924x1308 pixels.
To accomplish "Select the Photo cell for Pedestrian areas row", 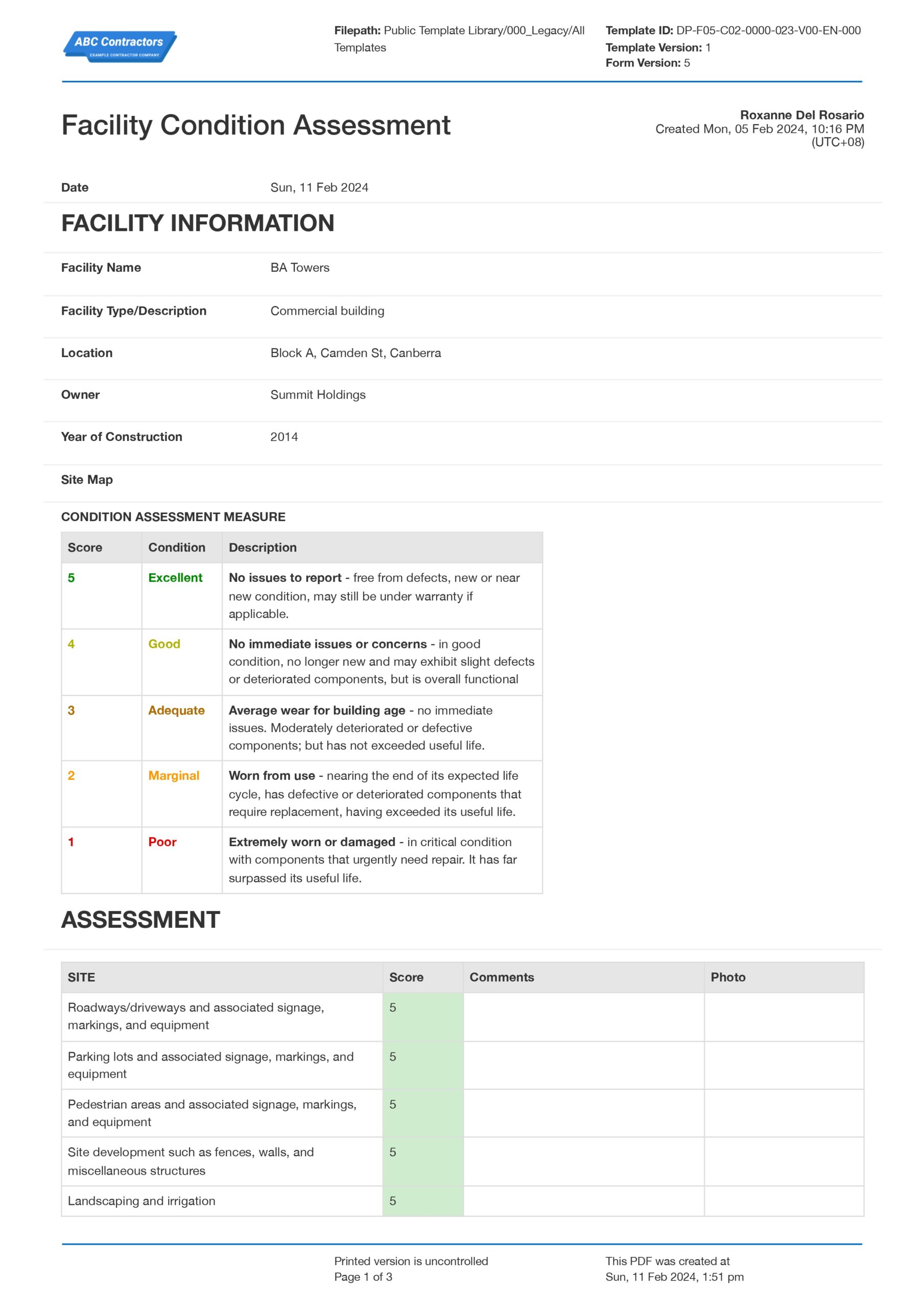I will 784,1113.
